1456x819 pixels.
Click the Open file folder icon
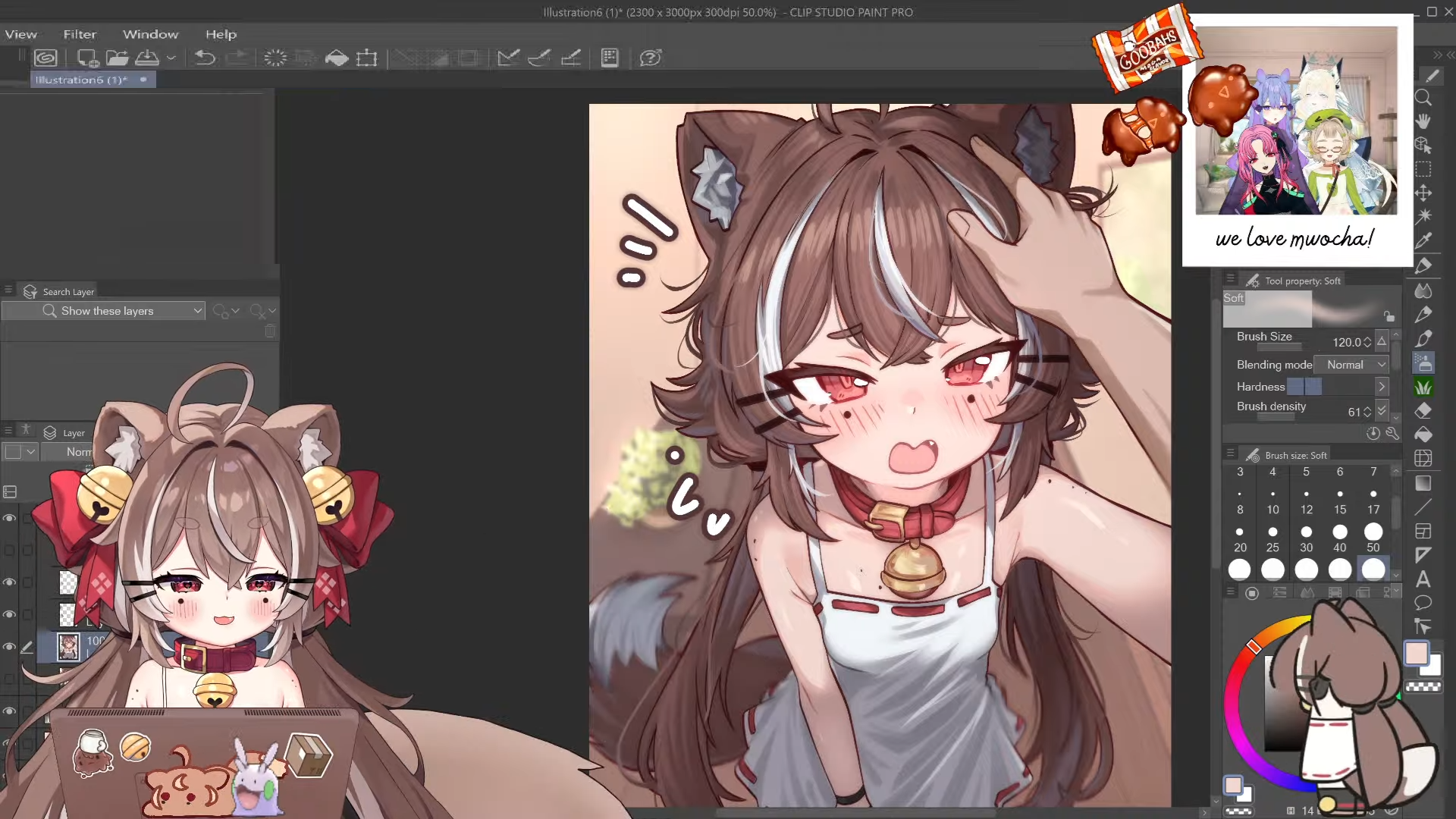pos(117,58)
